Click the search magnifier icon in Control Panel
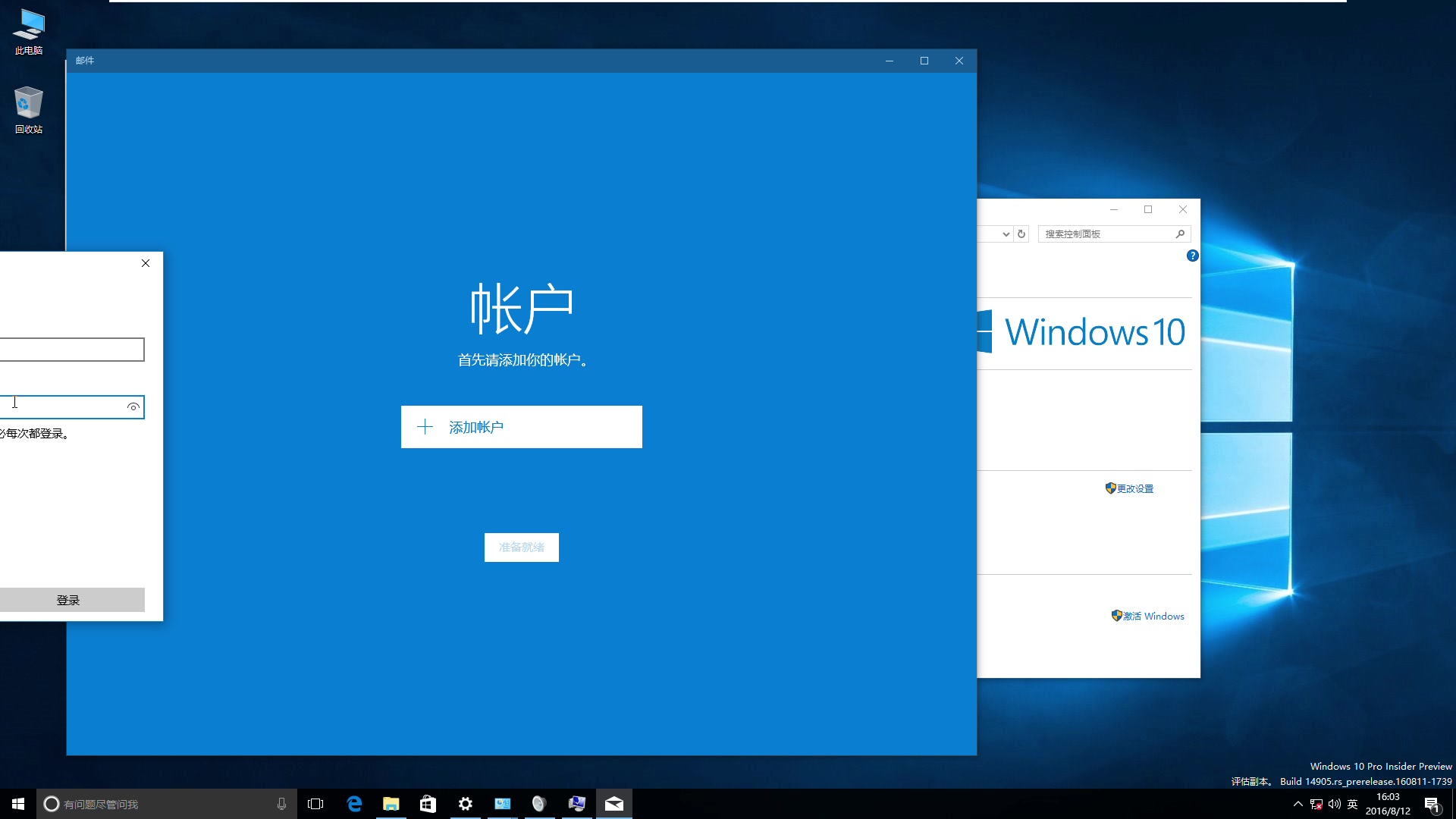Viewport: 1456px width, 819px height. tap(1180, 234)
